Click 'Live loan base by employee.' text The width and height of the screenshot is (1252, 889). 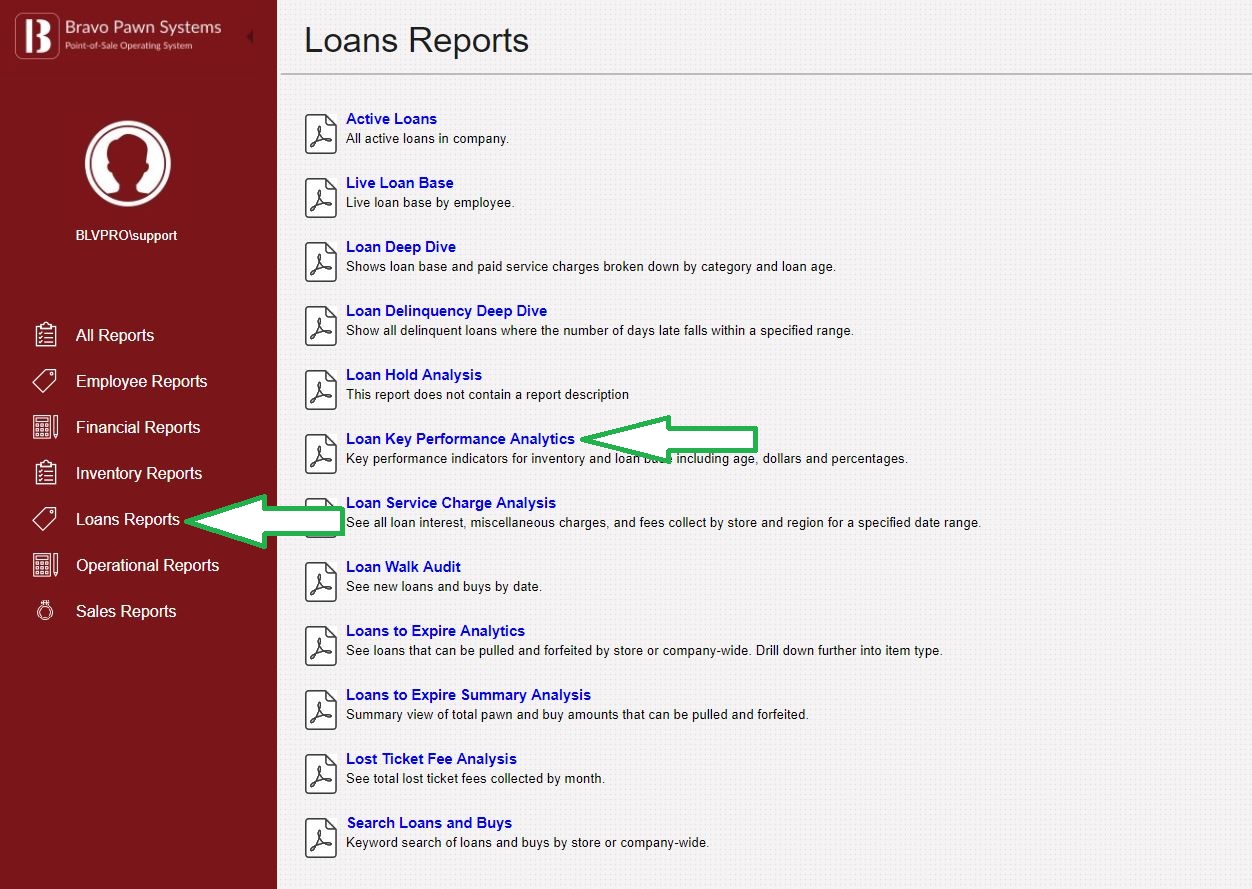[430, 203]
